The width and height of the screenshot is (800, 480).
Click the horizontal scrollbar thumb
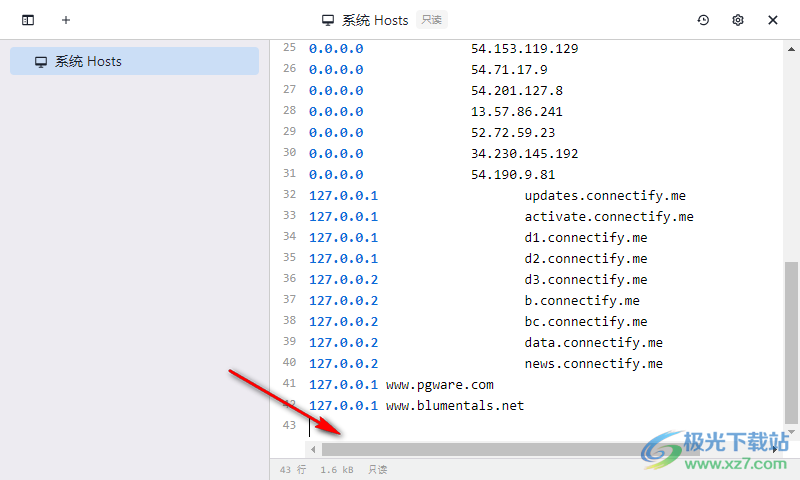[510, 449]
